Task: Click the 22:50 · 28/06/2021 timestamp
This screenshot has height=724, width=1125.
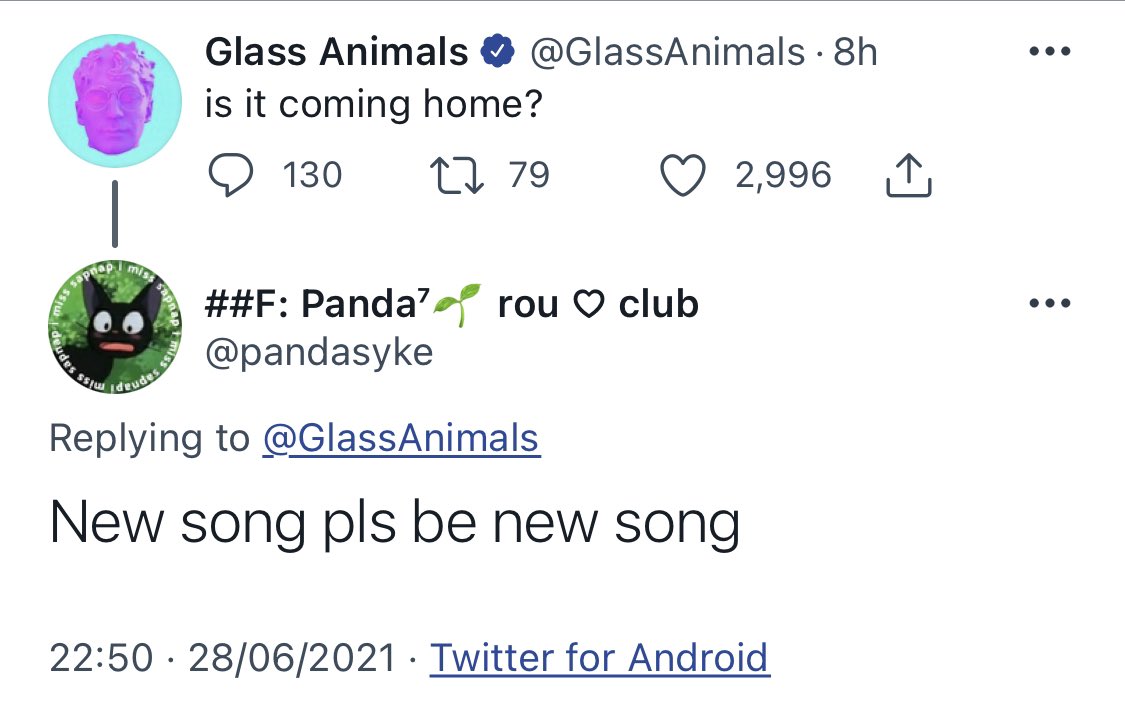Action: (222, 657)
